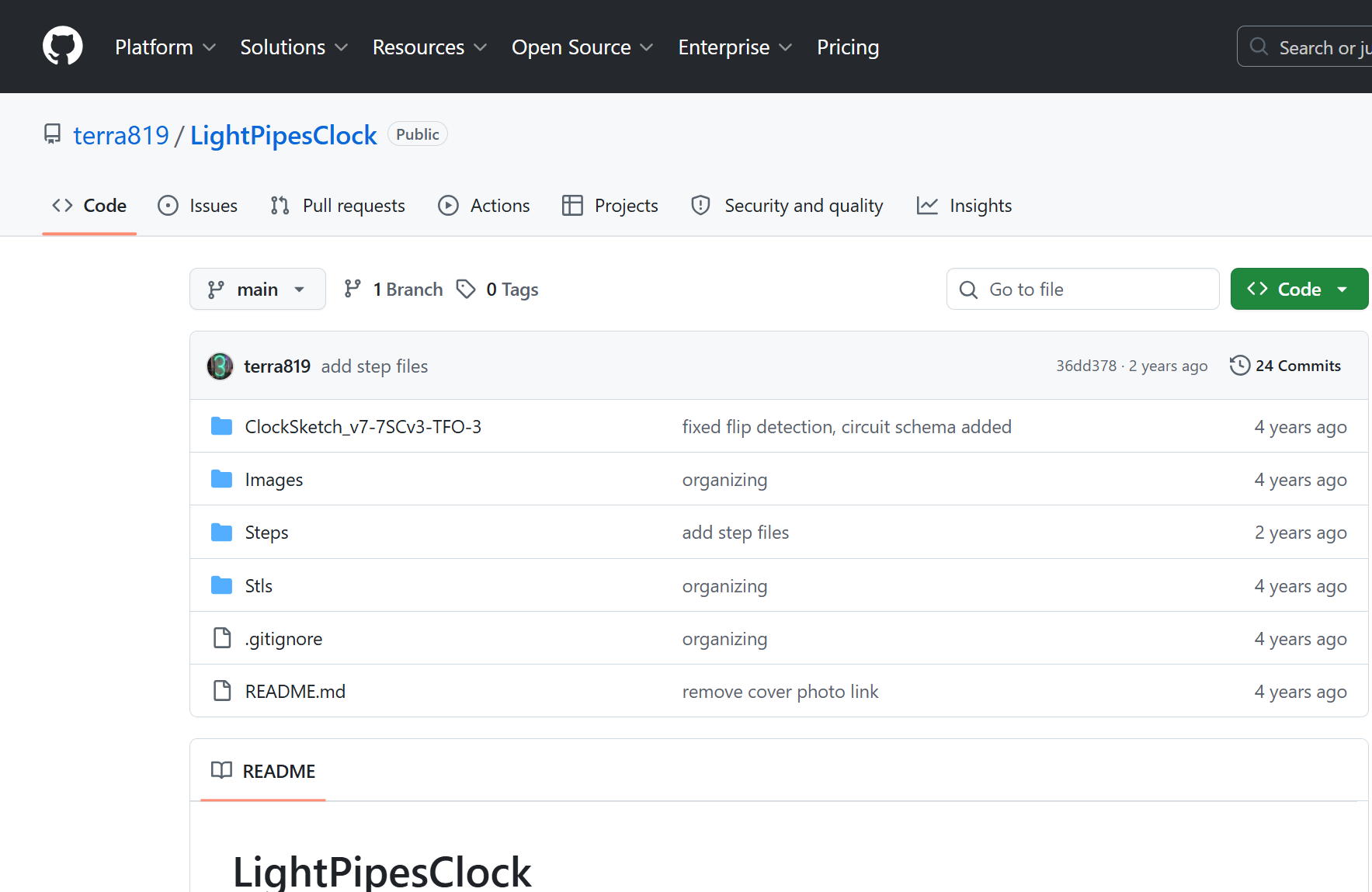
Task: Open the 'add step files' commit for Steps
Action: pos(735,533)
